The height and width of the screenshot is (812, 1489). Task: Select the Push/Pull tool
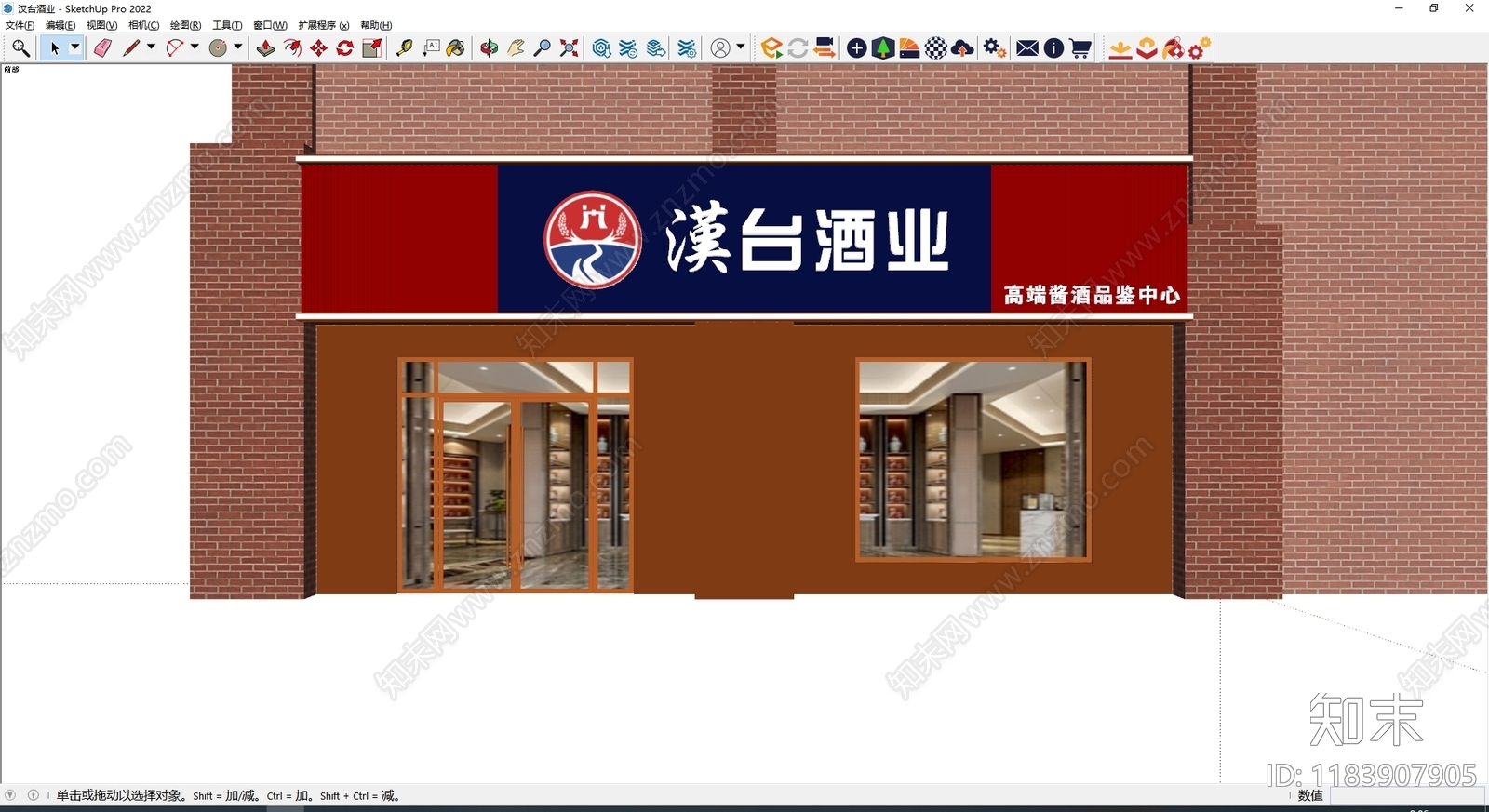coord(266,48)
